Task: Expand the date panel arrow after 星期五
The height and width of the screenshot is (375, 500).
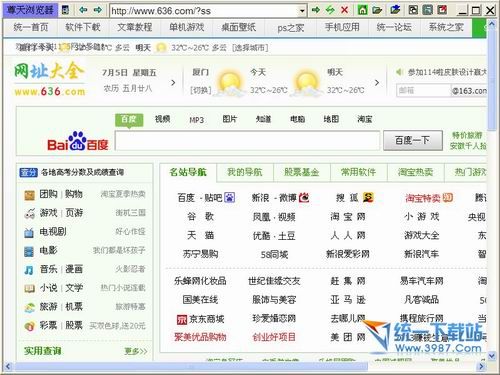Action: pyautogui.click(x=173, y=82)
